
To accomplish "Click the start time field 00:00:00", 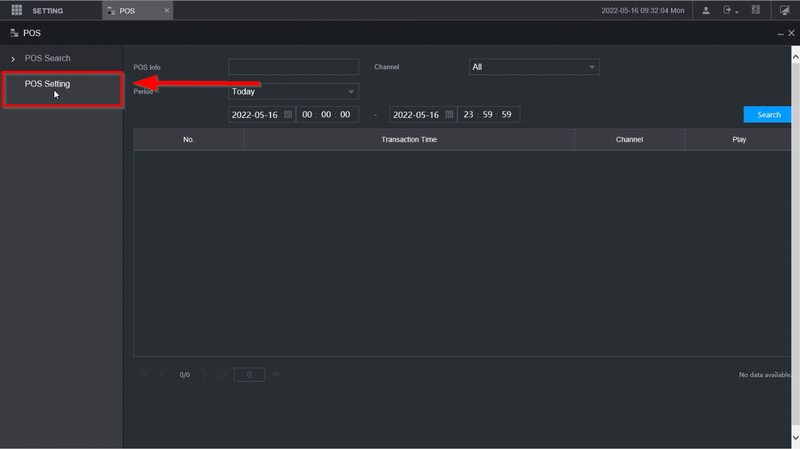I will 327,114.
